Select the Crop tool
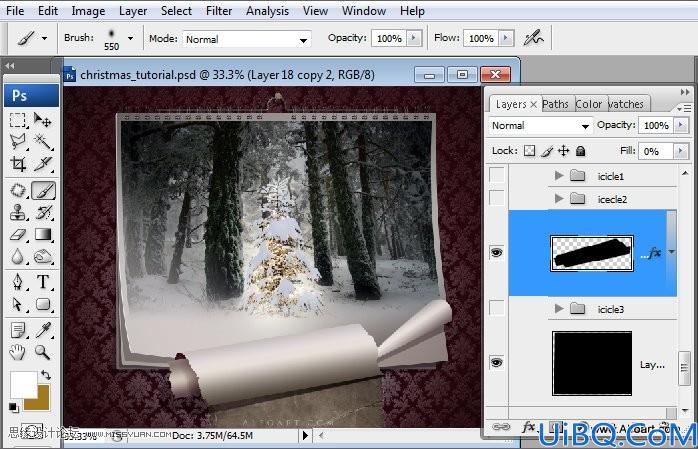The height and width of the screenshot is (449, 698). pyautogui.click(x=18, y=164)
